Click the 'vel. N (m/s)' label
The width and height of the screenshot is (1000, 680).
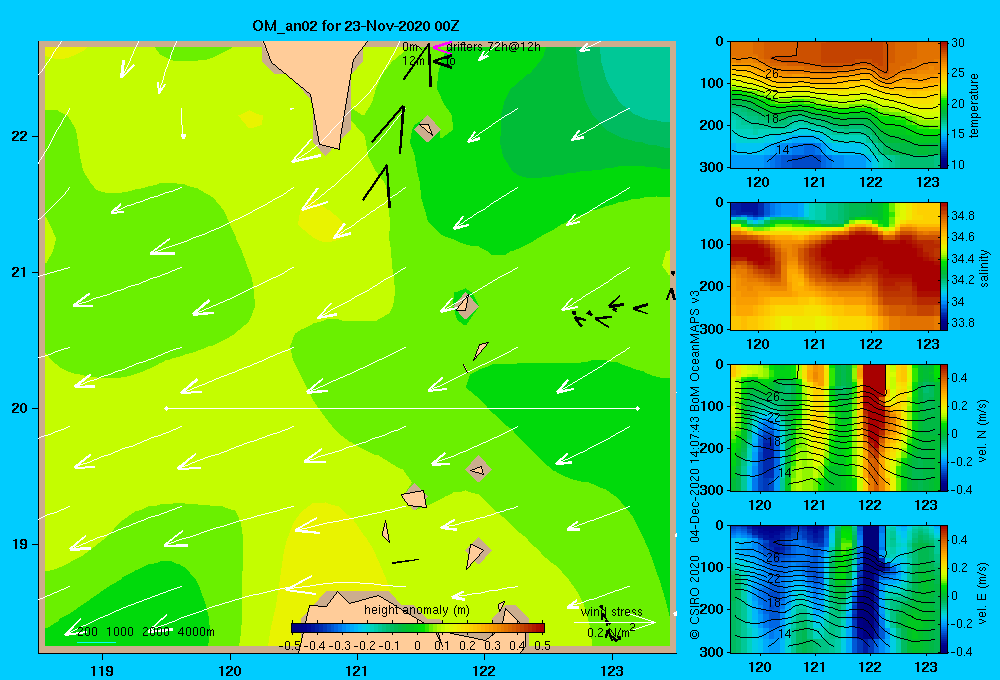click(983, 431)
